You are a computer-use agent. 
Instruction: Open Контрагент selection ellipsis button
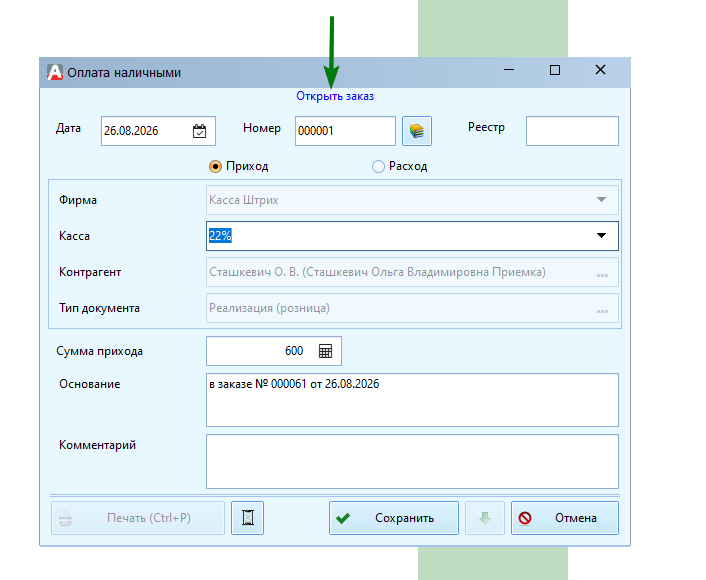click(602, 274)
